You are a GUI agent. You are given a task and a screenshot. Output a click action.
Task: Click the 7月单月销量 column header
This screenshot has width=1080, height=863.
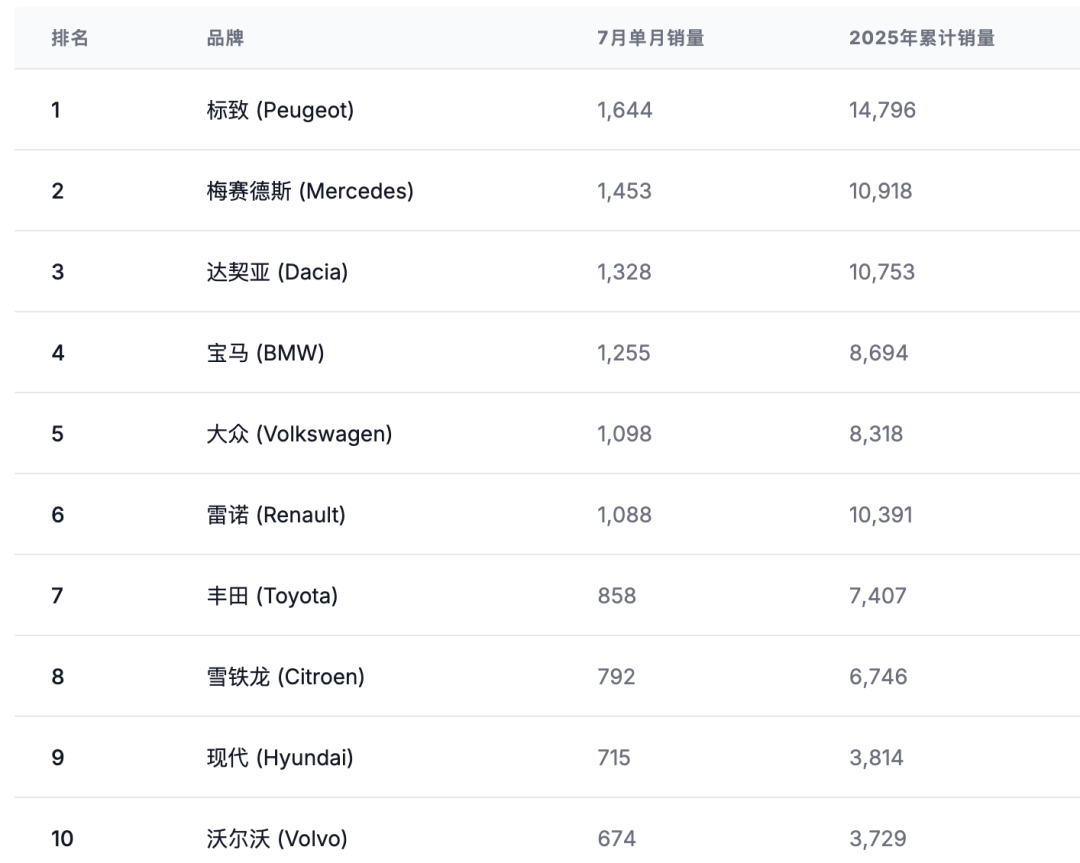pyautogui.click(x=650, y=38)
